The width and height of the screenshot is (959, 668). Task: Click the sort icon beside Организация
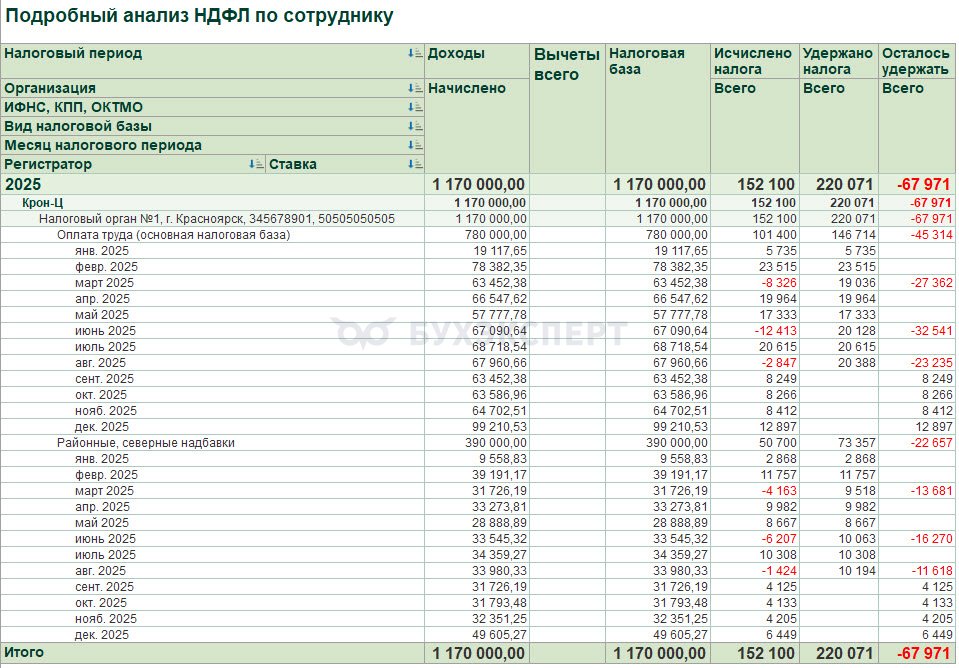point(415,88)
